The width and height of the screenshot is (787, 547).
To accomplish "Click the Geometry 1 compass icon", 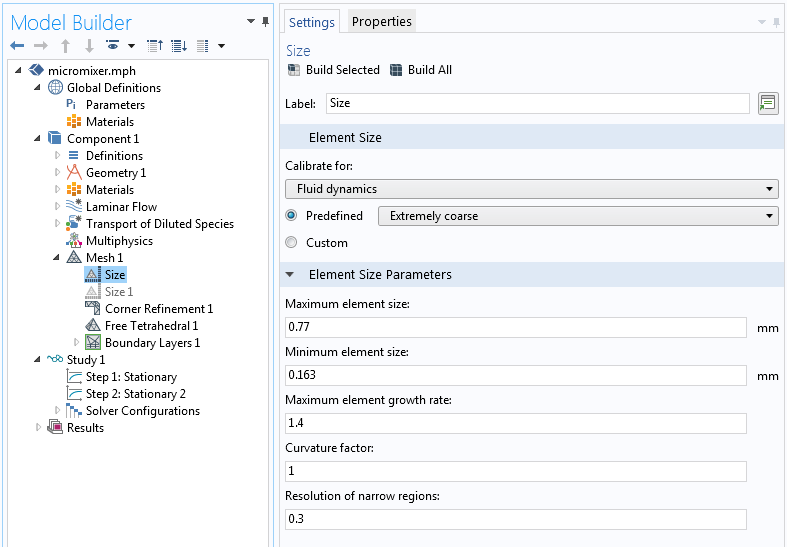I will pyautogui.click(x=74, y=172).
